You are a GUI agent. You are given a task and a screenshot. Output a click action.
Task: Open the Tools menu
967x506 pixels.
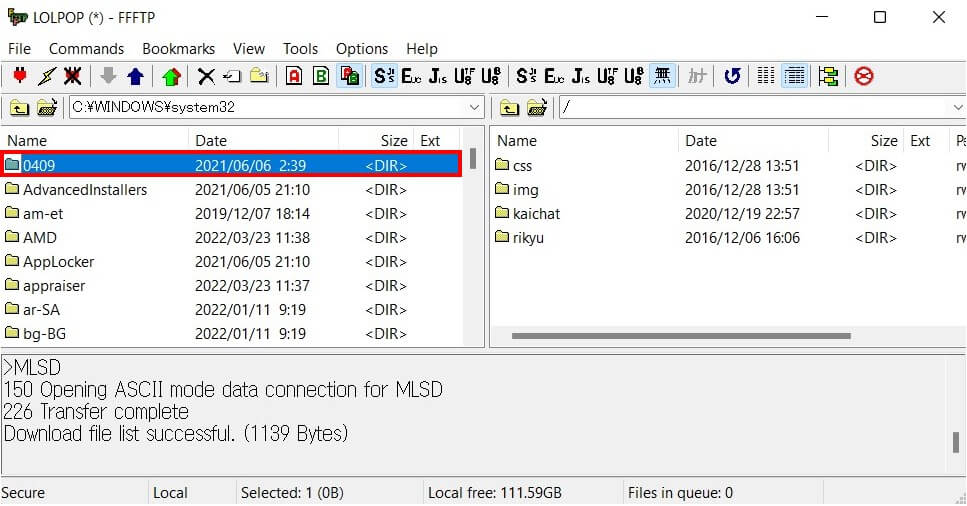(x=300, y=49)
